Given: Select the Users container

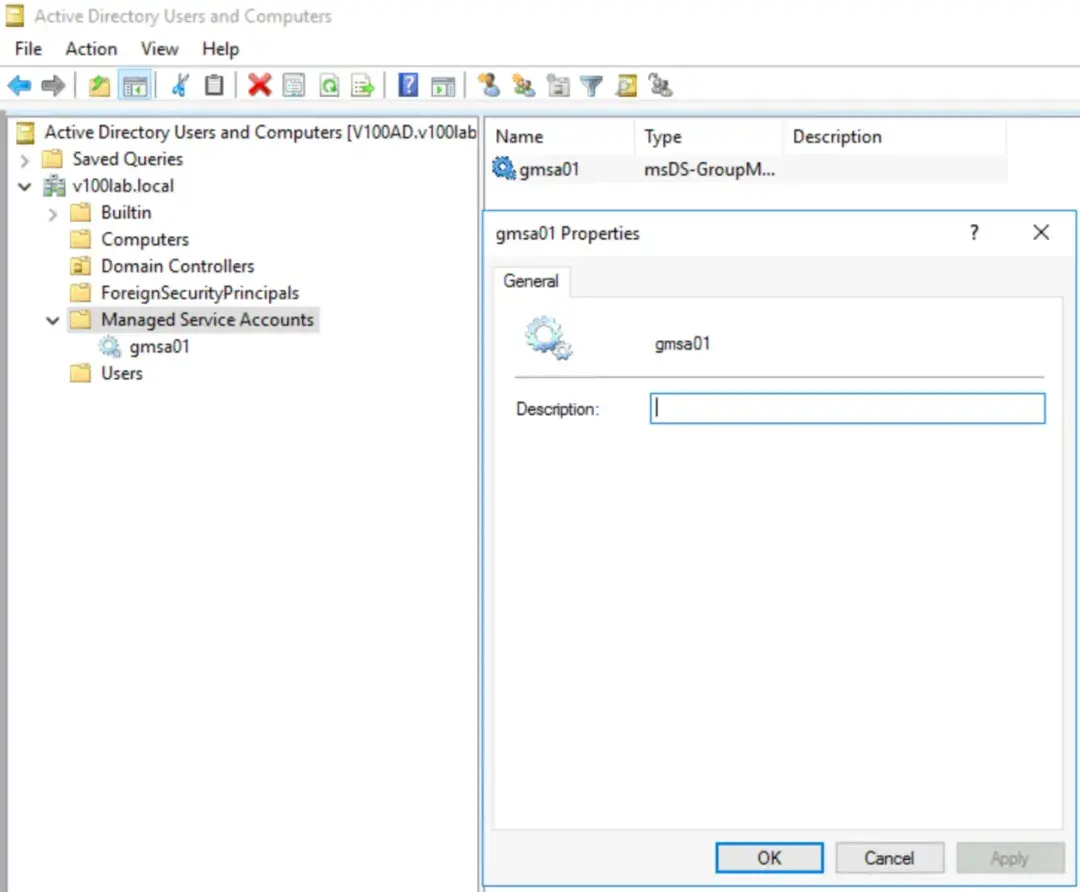Looking at the screenshot, I should tap(122, 373).
